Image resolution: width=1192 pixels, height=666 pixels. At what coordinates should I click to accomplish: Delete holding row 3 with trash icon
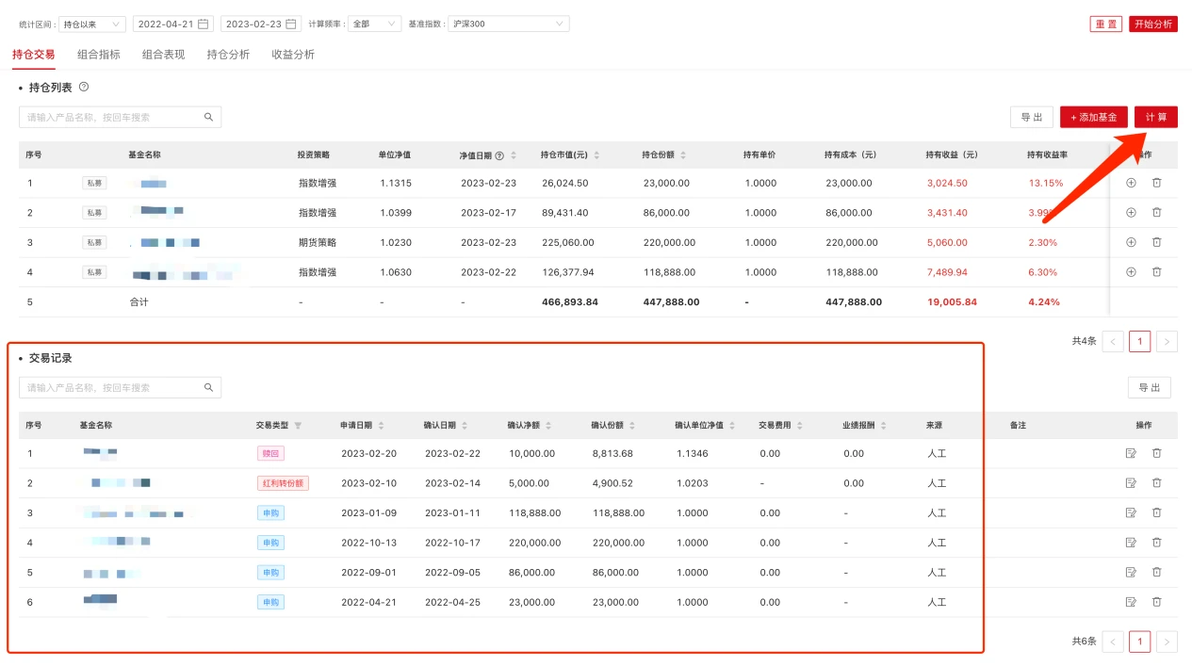click(x=1156, y=243)
